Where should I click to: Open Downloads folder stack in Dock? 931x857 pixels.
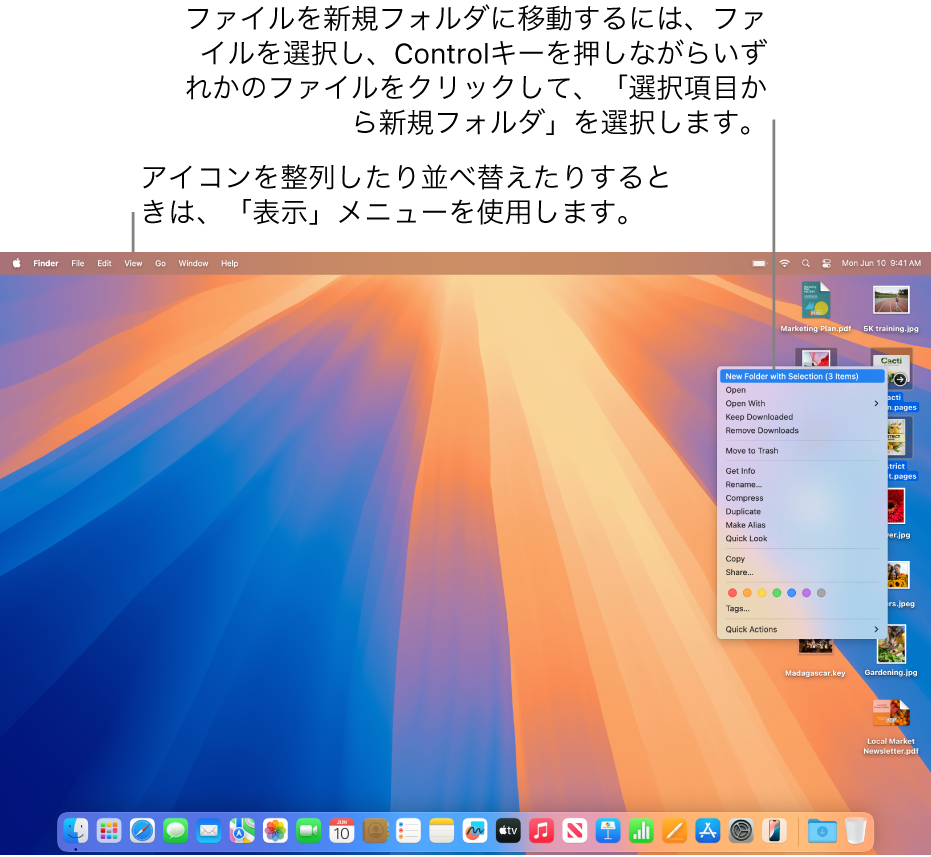click(x=822, y=831)
